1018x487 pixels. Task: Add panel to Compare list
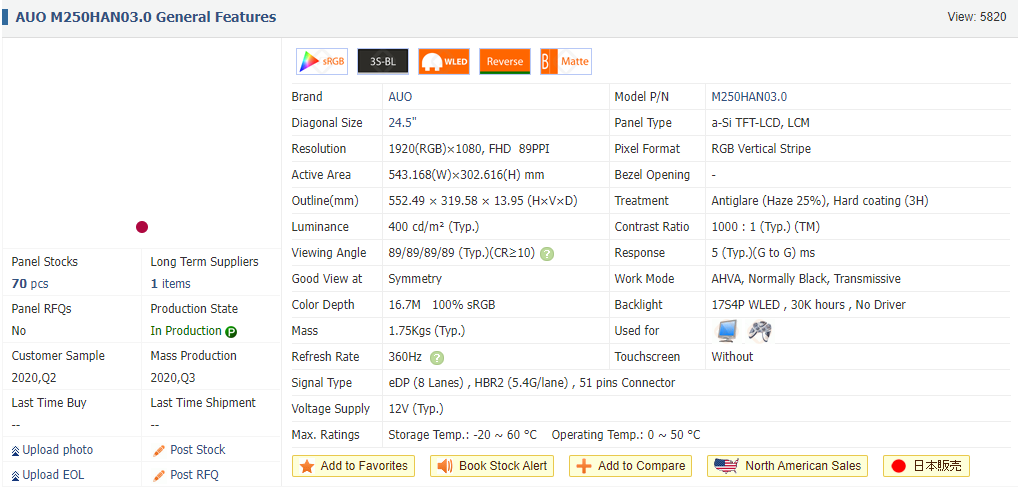(630, 466)
